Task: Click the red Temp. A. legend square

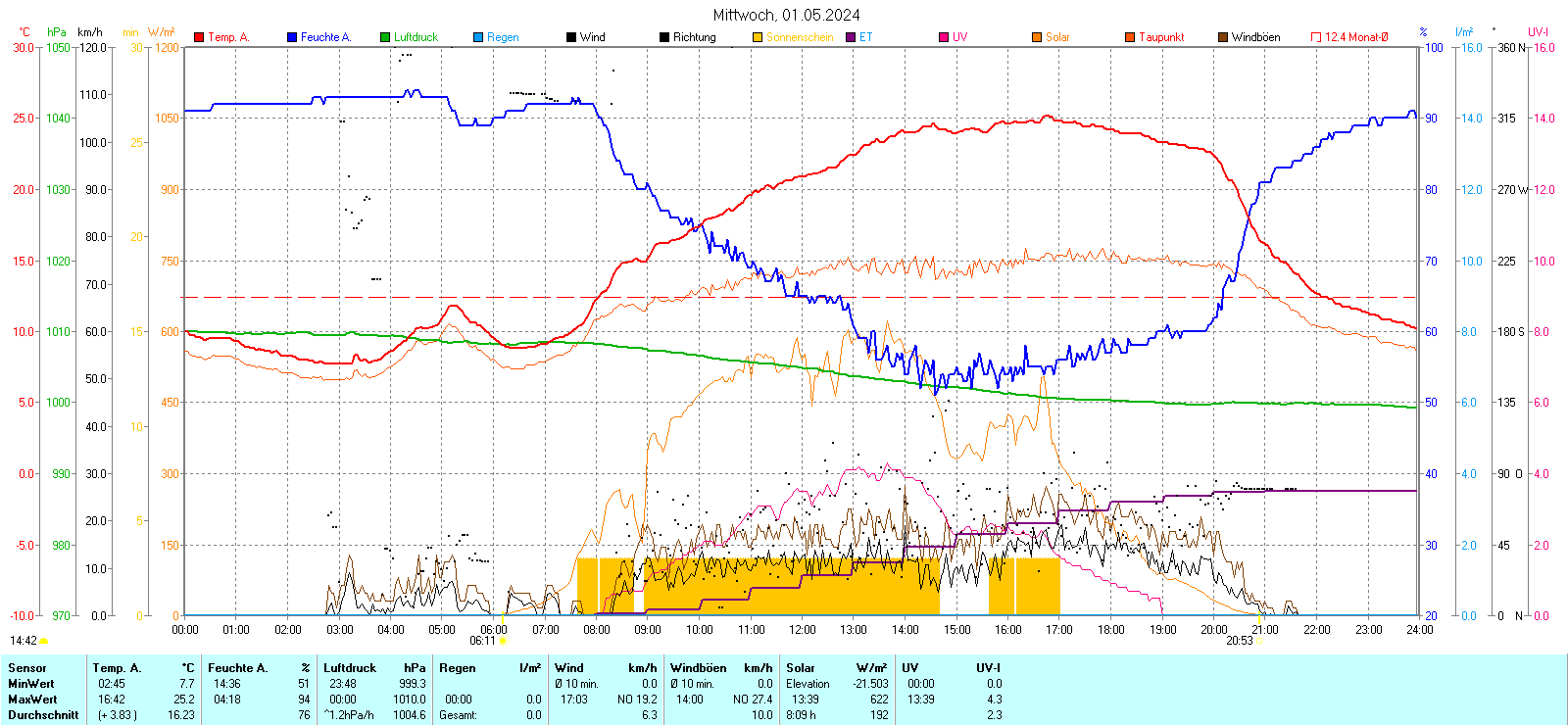Action: click(199, 37)
